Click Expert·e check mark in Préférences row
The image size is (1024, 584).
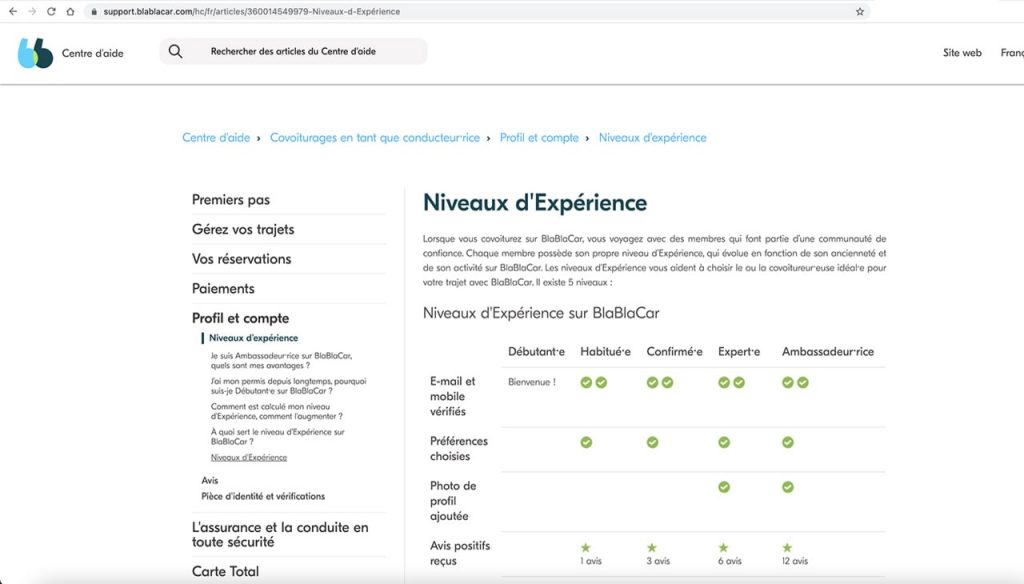coord(724,442)
